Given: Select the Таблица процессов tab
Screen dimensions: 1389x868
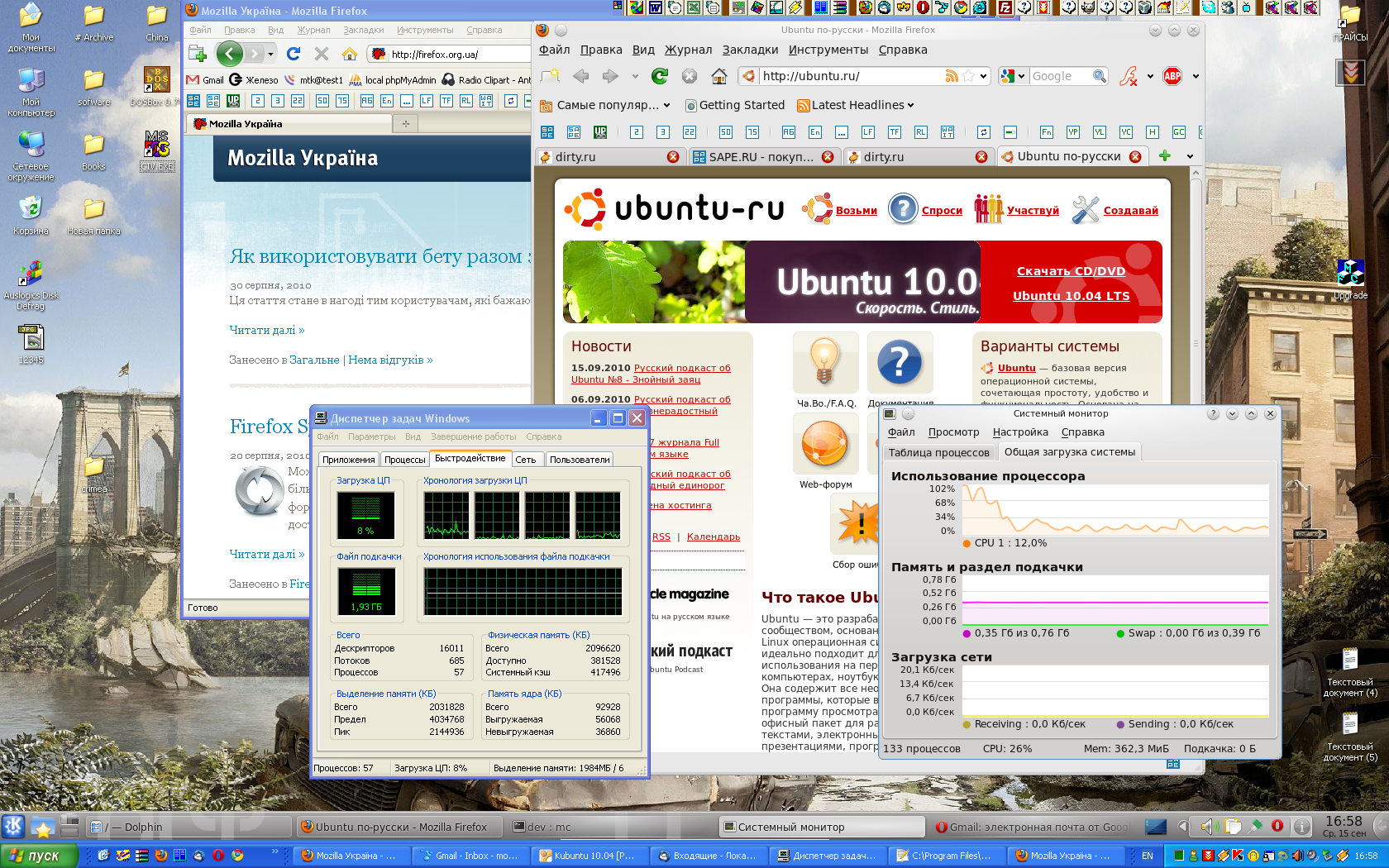Looking at the screenshot, I should (x=938, y=452).
